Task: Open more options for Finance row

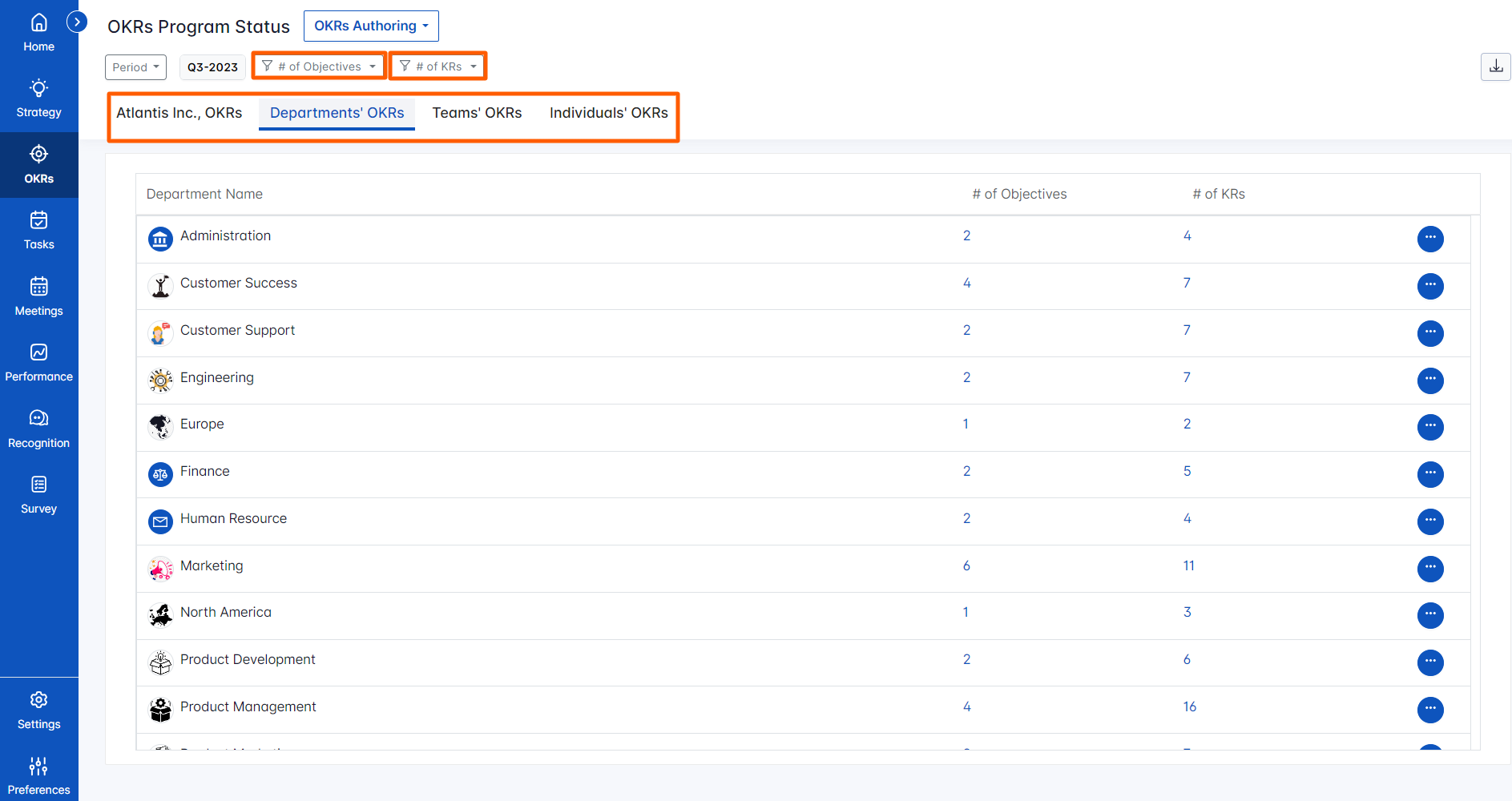Action: tap(1430, 474)
